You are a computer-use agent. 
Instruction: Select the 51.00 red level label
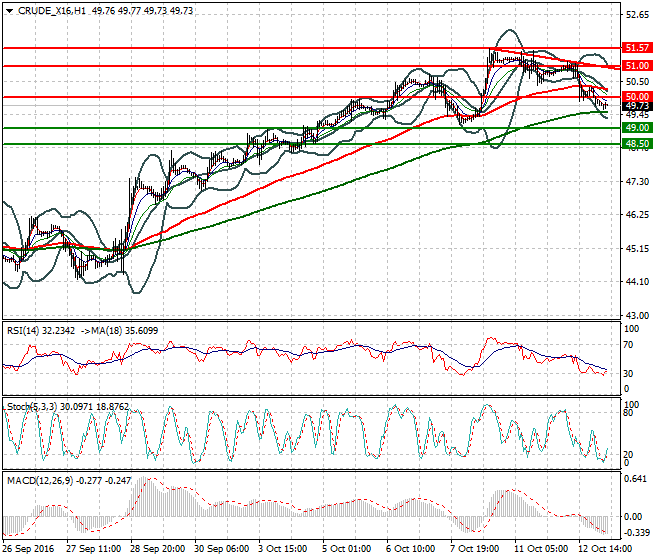click(637, 66)
